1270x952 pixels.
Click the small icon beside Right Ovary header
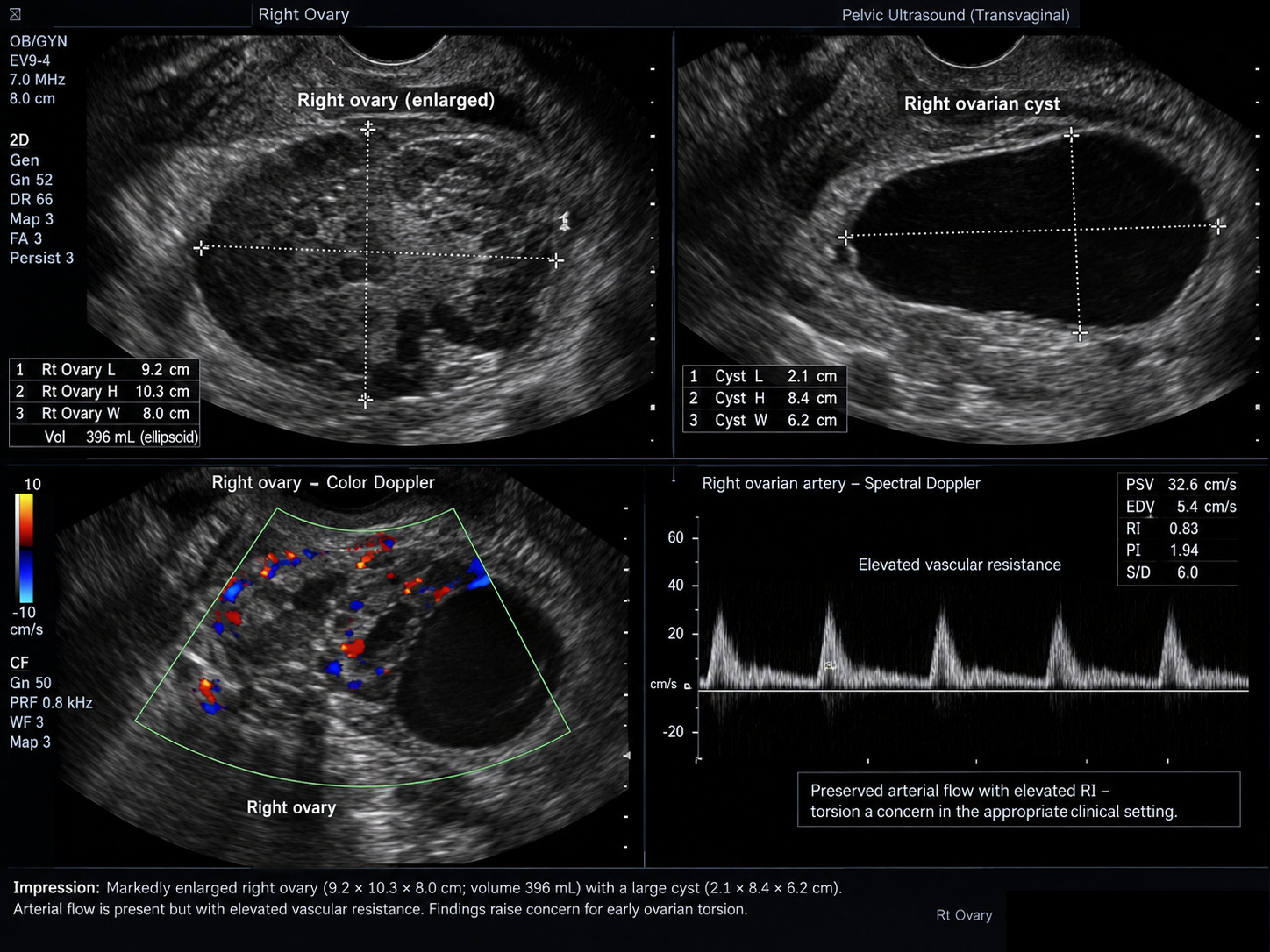pos(15,14)
